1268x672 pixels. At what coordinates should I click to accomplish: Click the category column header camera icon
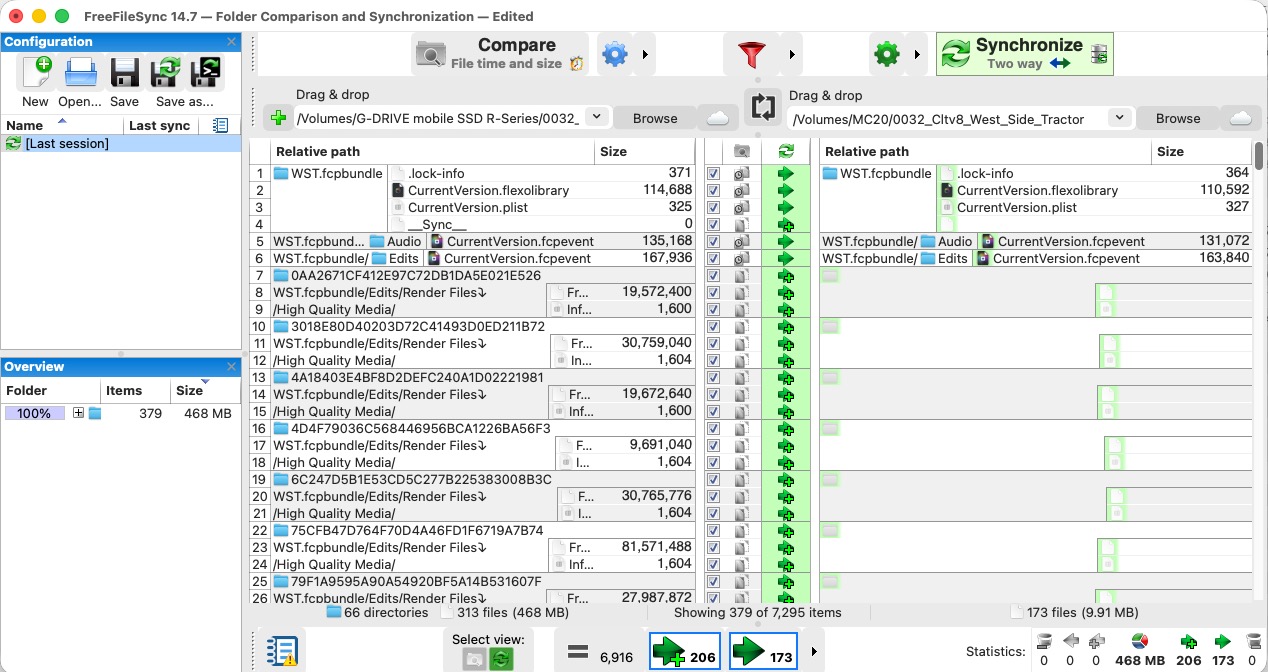pos(742,152)
